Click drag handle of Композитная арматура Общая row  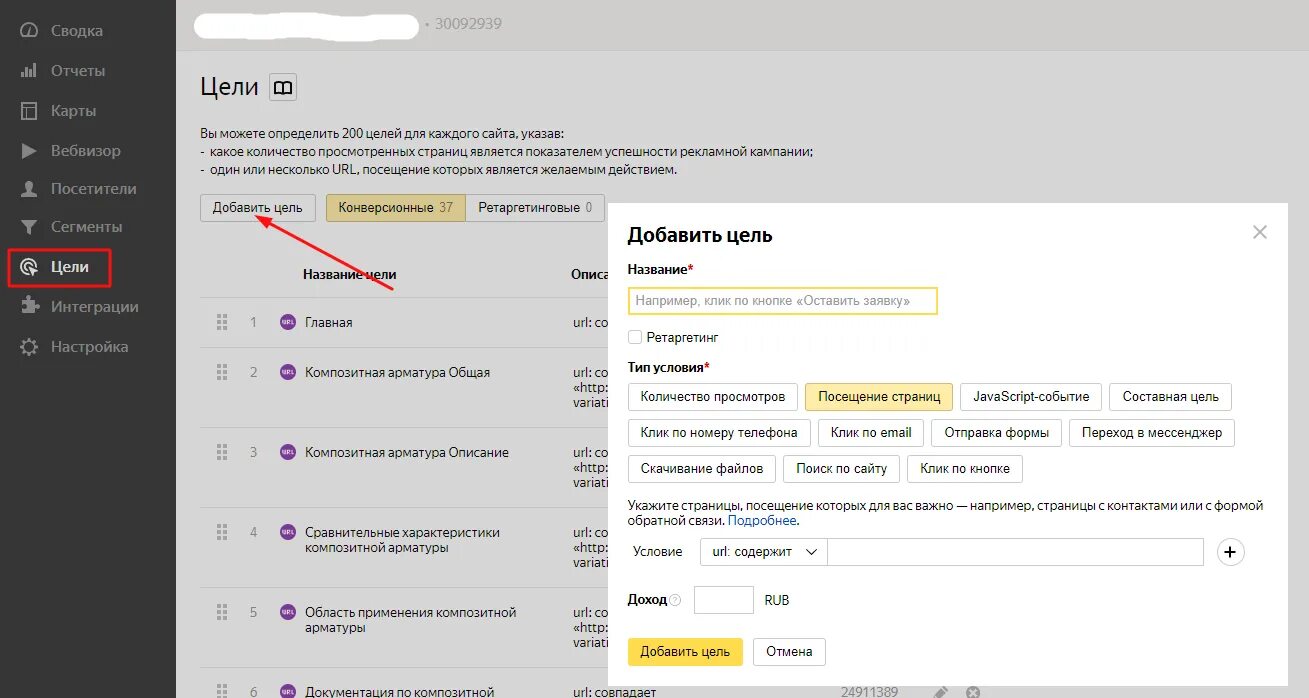222,372
